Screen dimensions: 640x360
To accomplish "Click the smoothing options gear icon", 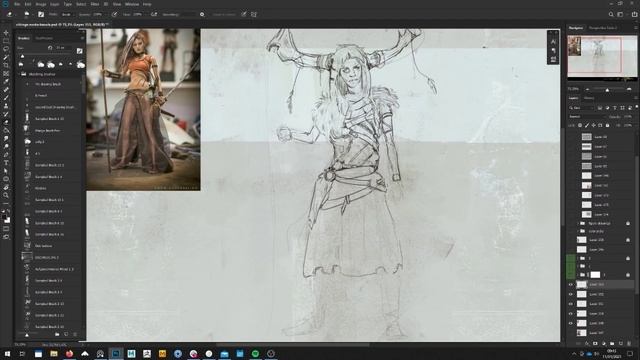I will tap(202, 14).
